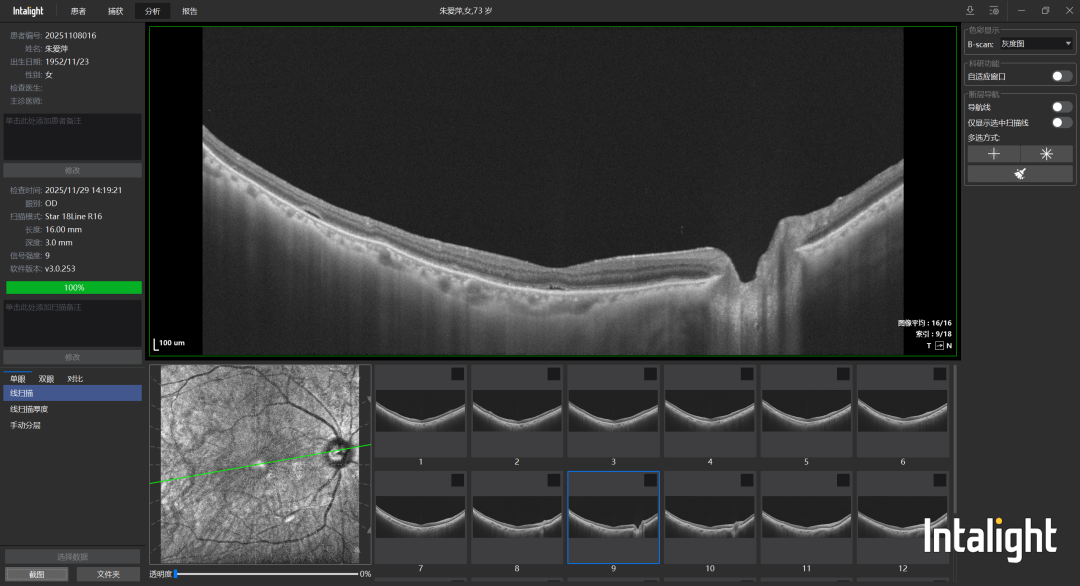Viewport: 1080px width, 586px height.
Task: Check the box on thumbnail 1
Action: click(457, 374)
